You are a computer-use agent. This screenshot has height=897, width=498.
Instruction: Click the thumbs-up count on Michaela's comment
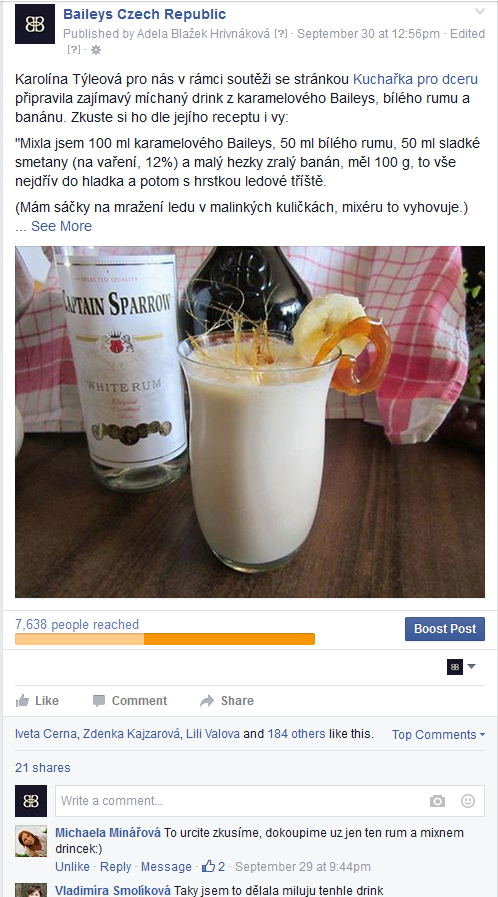pyautogui.click(x=214, y=866)
